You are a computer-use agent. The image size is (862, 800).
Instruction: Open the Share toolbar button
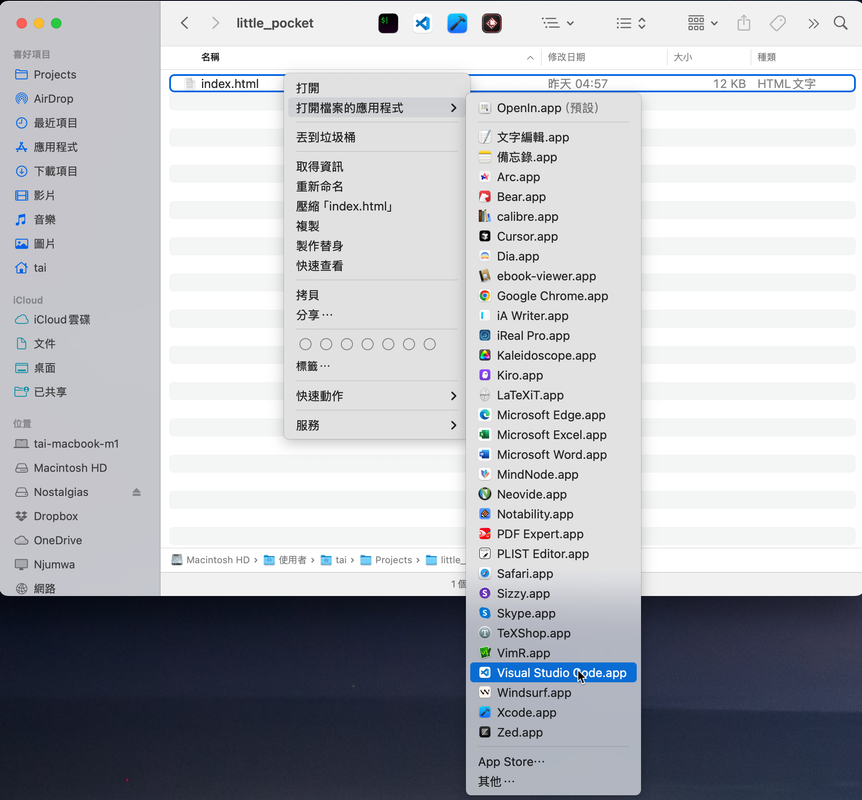tap(743, 23)
